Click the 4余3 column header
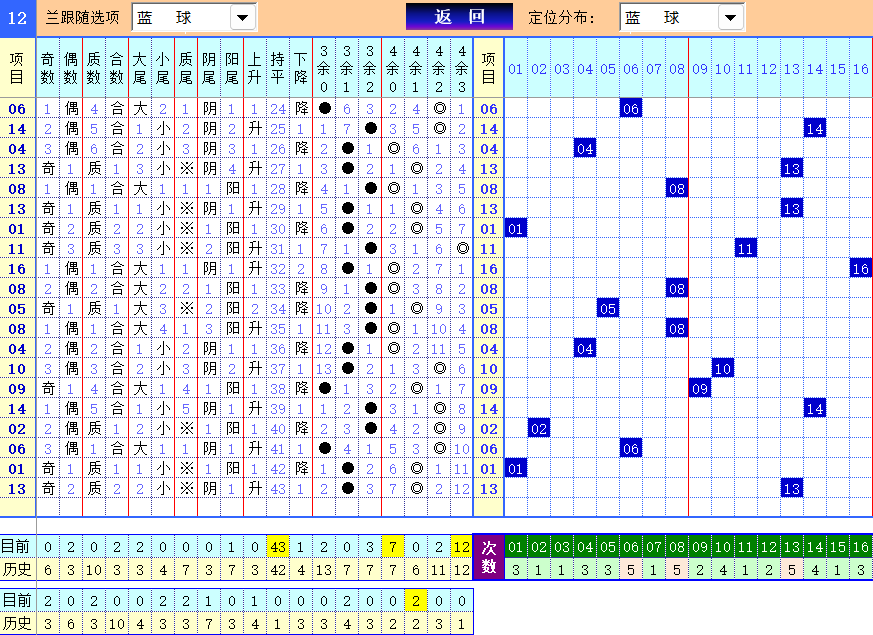The image size is (873, 635). pyautogui.click(x=462, y=68)
